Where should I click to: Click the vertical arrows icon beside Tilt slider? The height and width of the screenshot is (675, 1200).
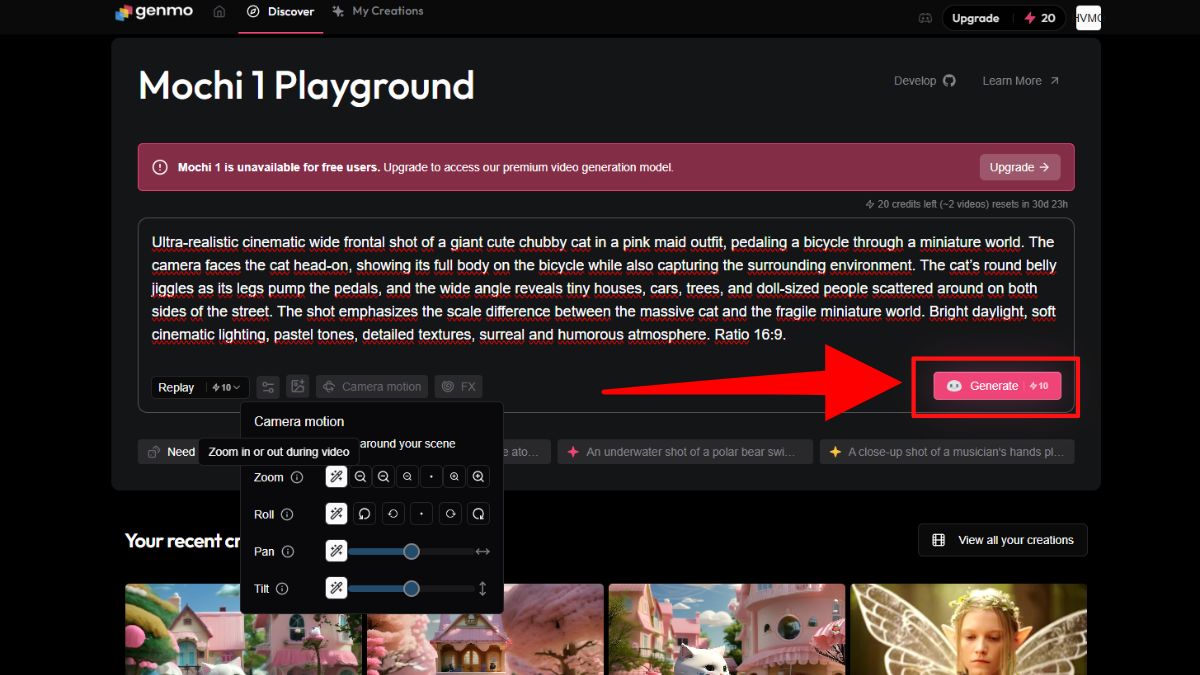(482, 589)
